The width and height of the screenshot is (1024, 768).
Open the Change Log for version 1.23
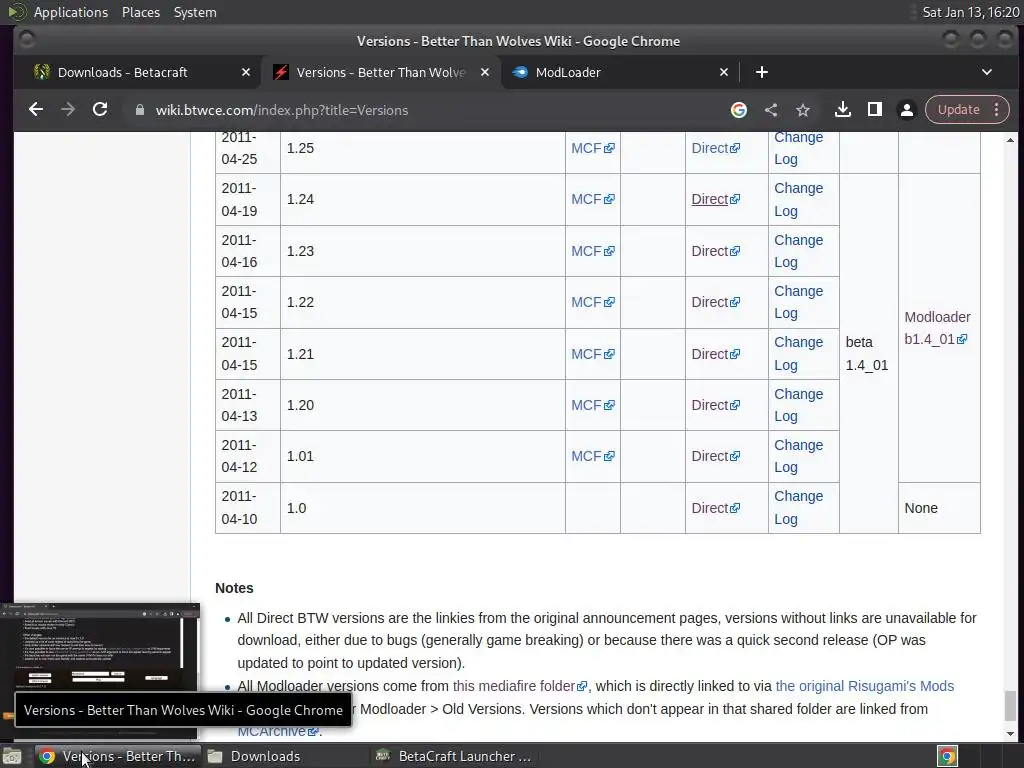click(798, 251)
